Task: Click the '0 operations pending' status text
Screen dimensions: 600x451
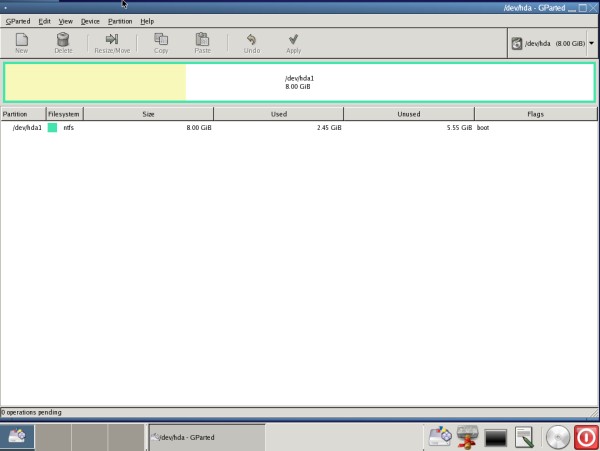Action: pyautogui.click(x=31, y=412)
